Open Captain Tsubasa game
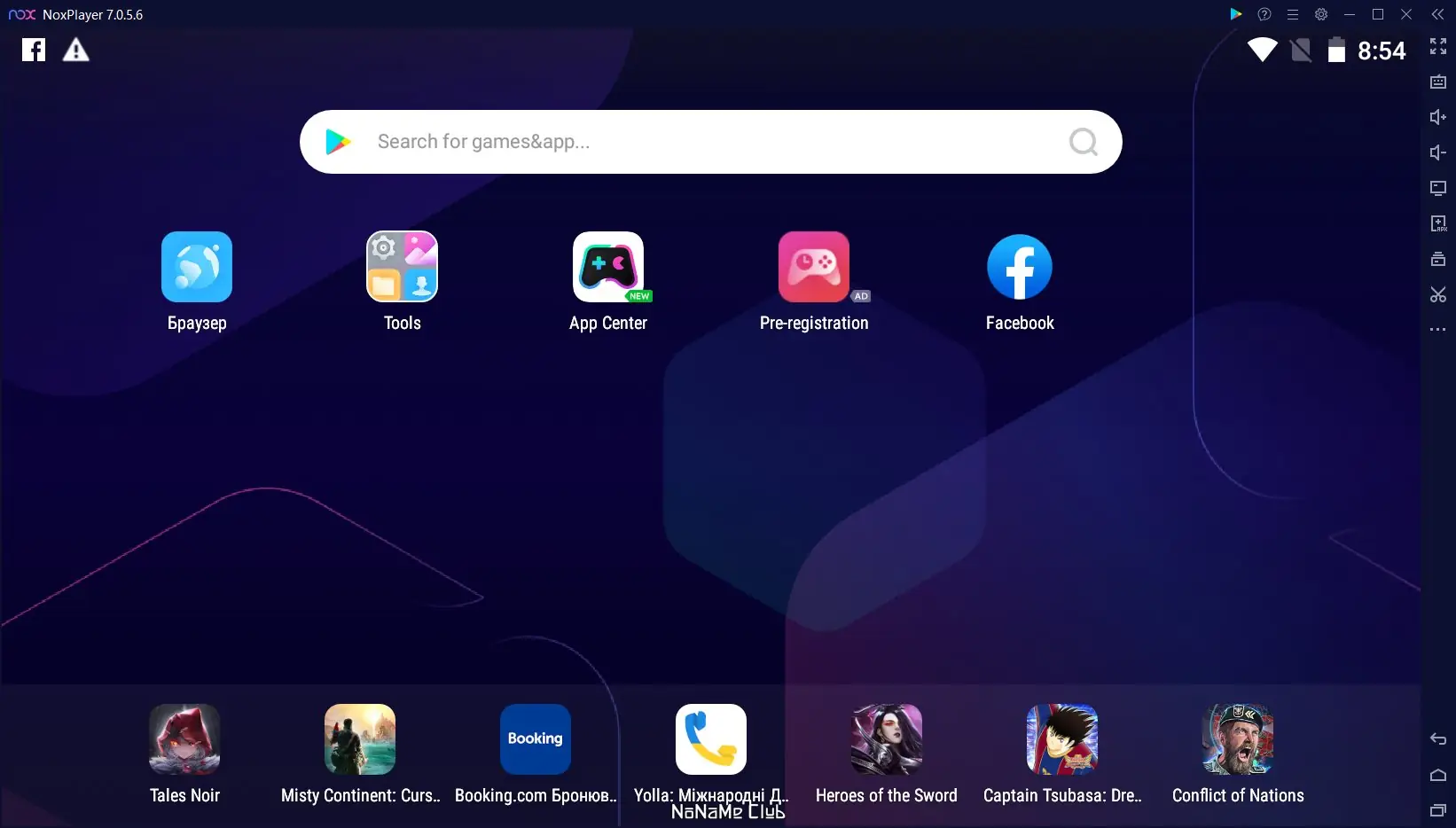Image resolution: width=1456 pixels, height=828 pixels. coord(1062,739)
